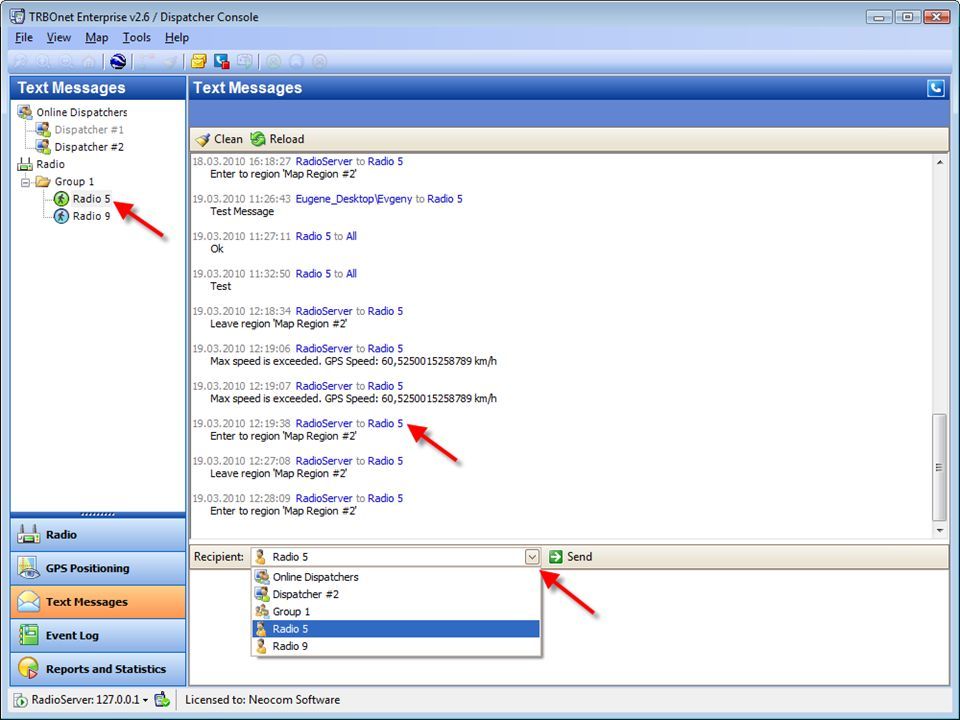This screenshot has height=720, width=960.
Task: Select Radio 9 in the tree
Action: tap(91, 216)
